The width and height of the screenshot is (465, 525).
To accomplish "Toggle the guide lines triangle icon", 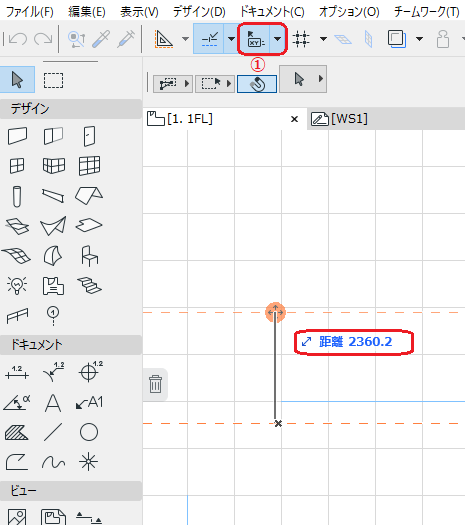I will coord(164,39).
